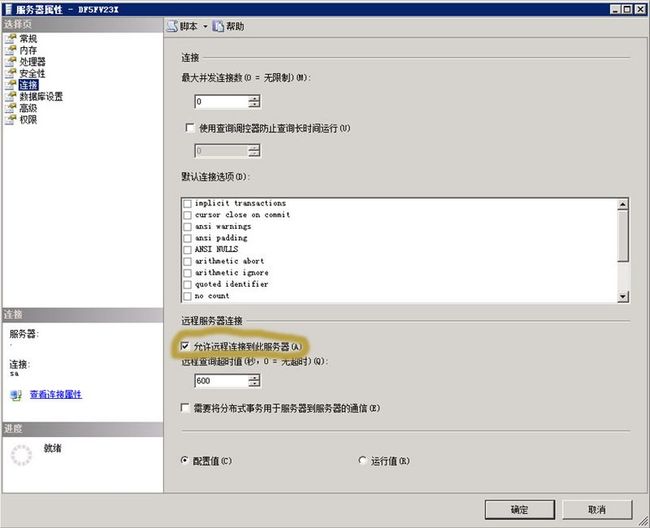Click the 确定 button
This screenshot has height=528, width=650.
click(x=520, y=509)
